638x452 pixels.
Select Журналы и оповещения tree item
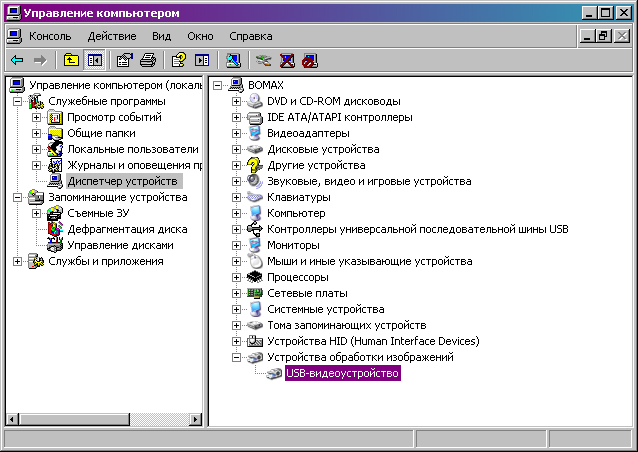tap(134, 165)
